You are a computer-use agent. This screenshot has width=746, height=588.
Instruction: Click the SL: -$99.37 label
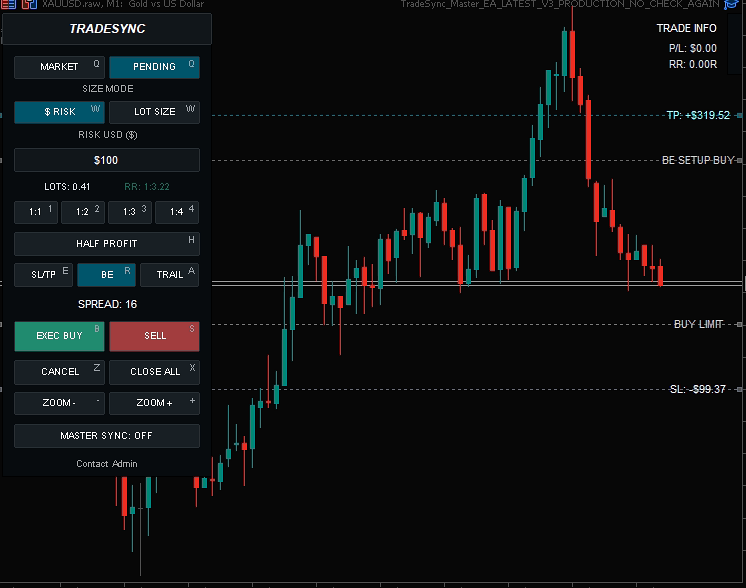tap(697, 389)
